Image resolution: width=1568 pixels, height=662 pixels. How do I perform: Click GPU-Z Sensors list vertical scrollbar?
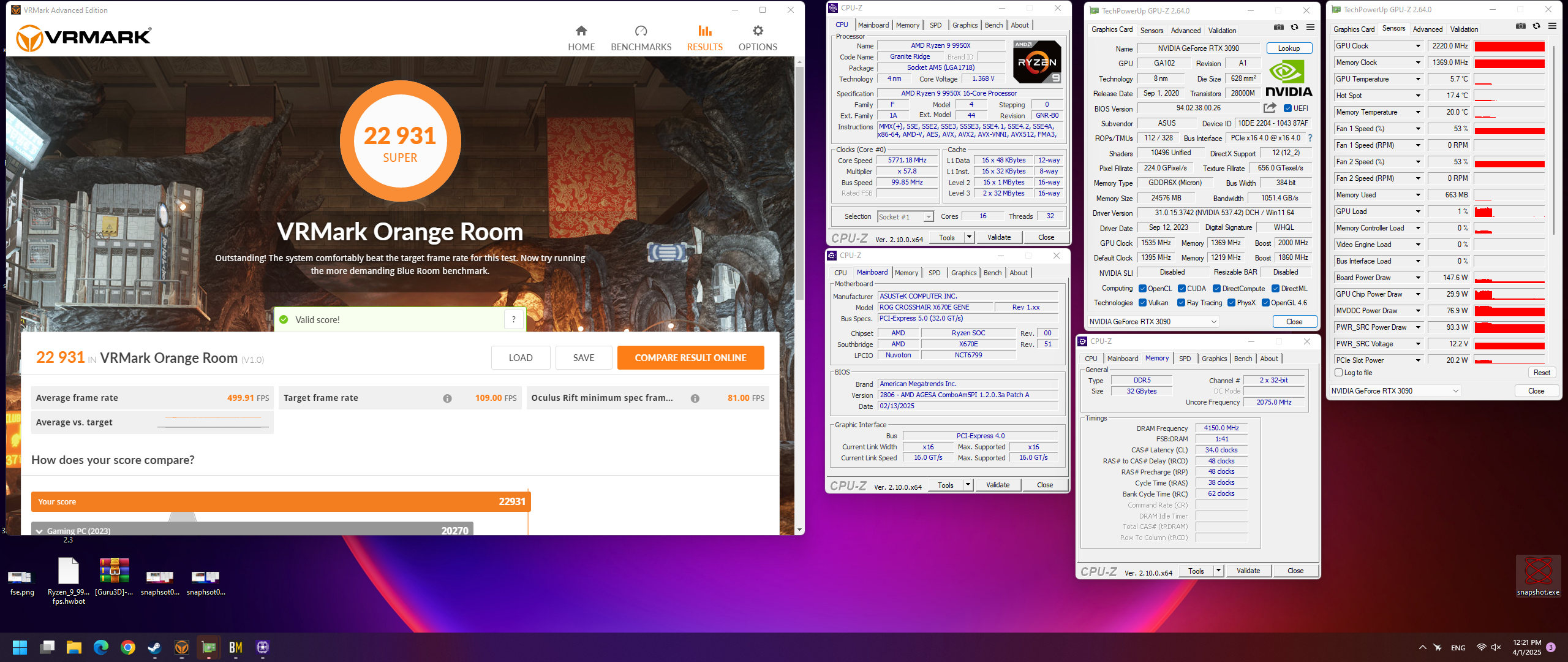point(1553,141)
